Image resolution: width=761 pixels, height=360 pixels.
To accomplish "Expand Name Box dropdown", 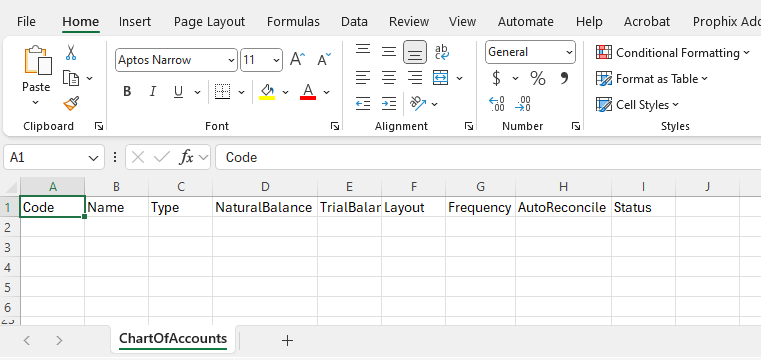I will pyautogui.click(x=93, y=158).
